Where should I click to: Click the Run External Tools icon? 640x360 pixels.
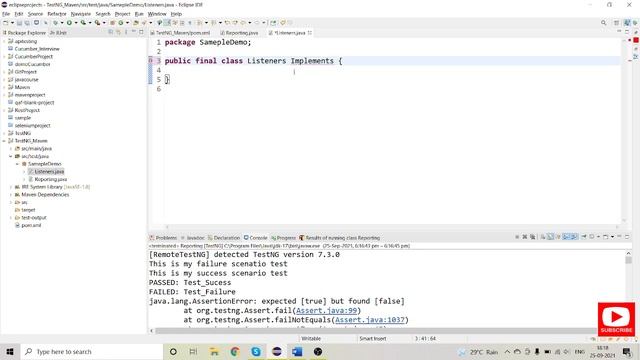pos(97,23)
